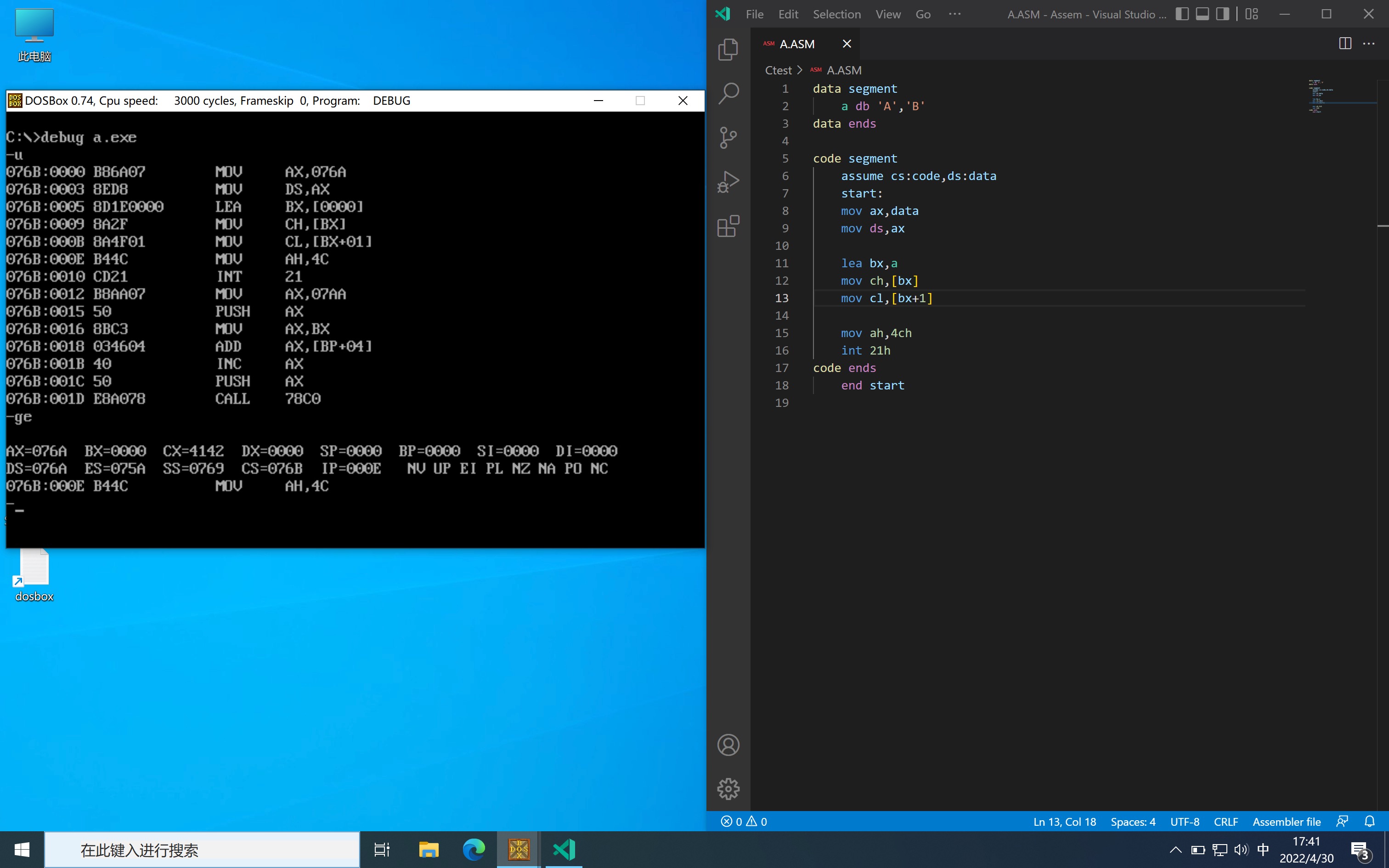Viewport: 1389px width, 868px height.
Task: Click the Windows taskbar search box
Action: (202, 850)
